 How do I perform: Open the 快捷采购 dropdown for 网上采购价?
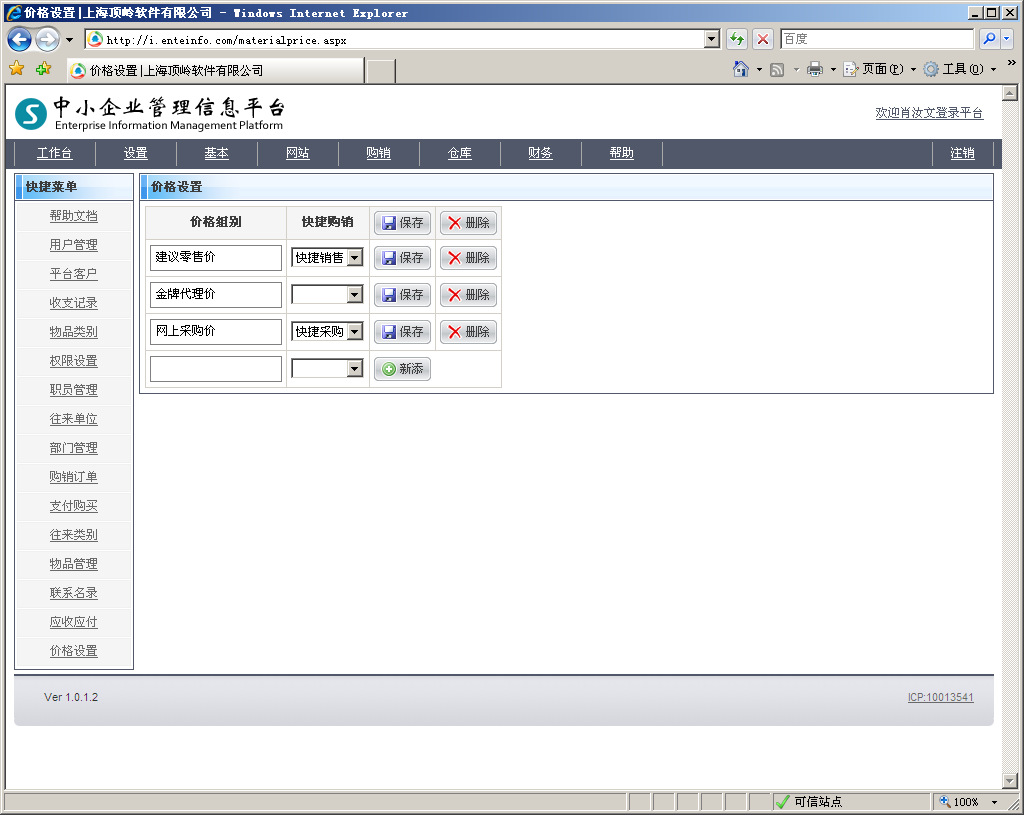[x=354, y=332]
